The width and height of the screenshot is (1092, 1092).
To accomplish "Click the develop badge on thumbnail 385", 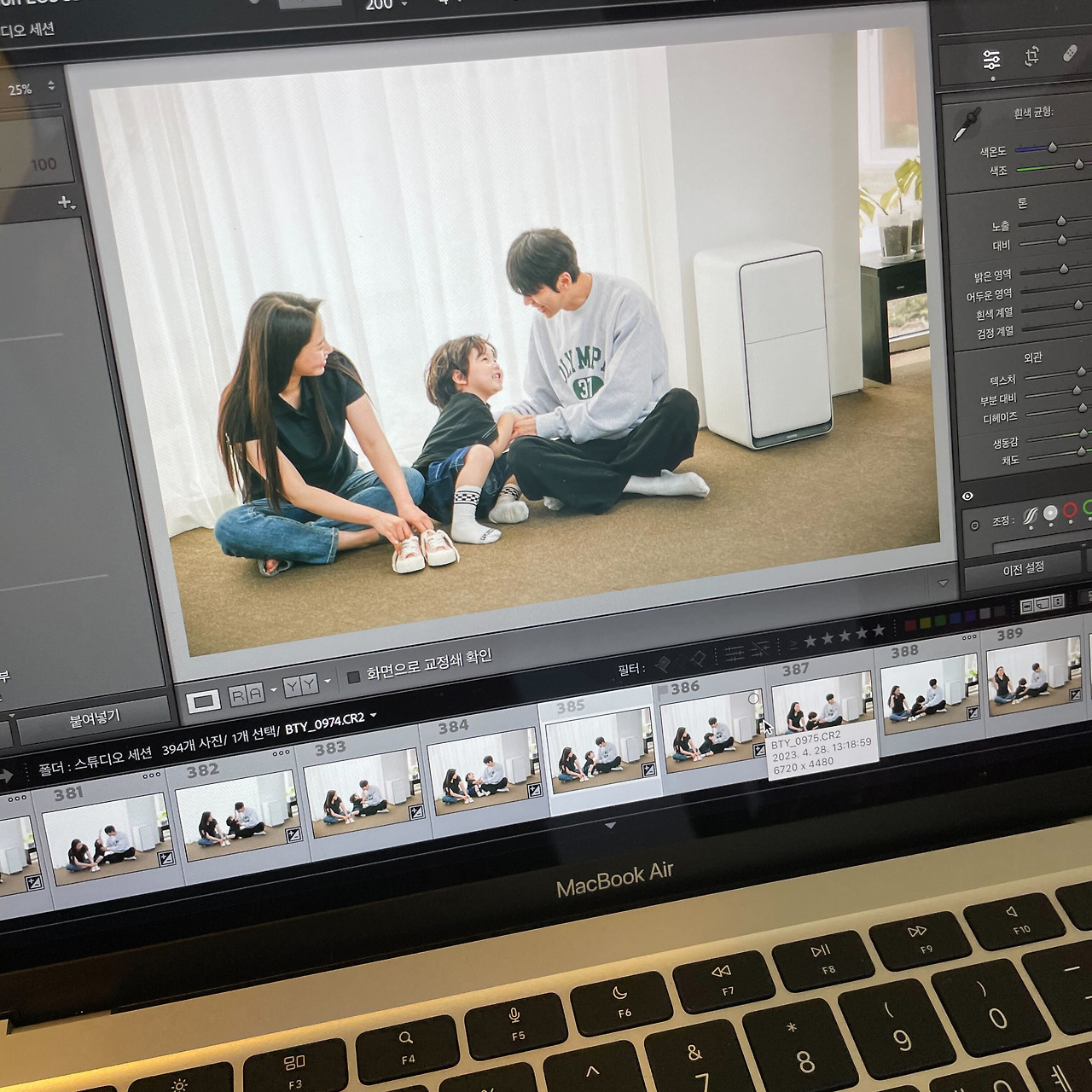I will coord(648,770).
